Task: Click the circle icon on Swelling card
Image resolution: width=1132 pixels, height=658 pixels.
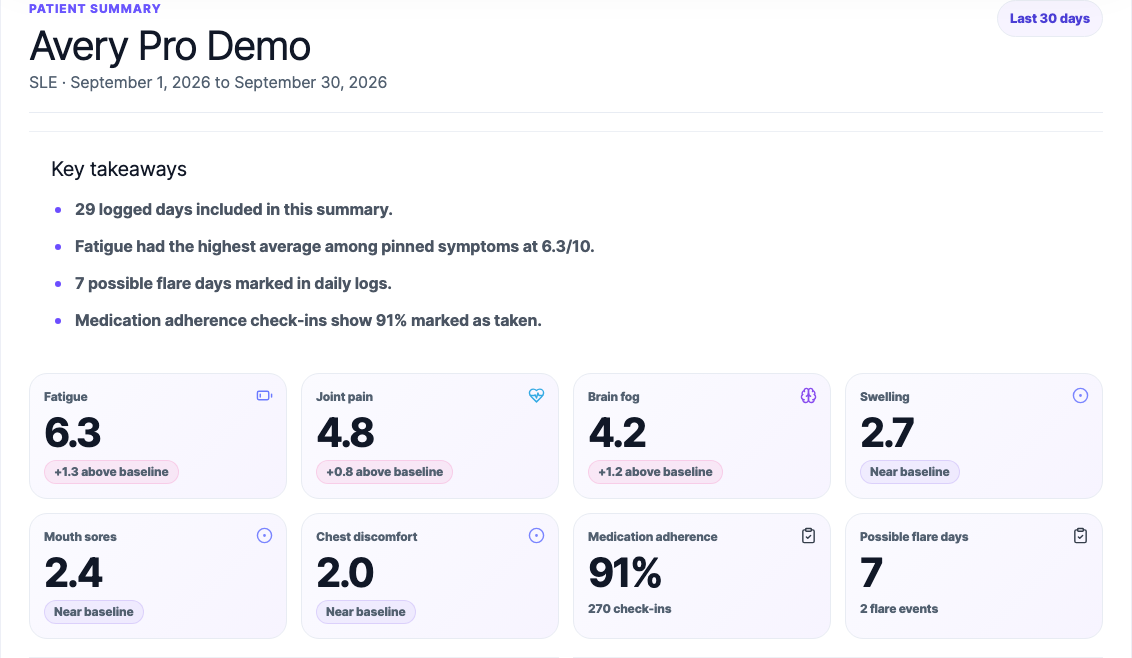Action: point(1080,395)
